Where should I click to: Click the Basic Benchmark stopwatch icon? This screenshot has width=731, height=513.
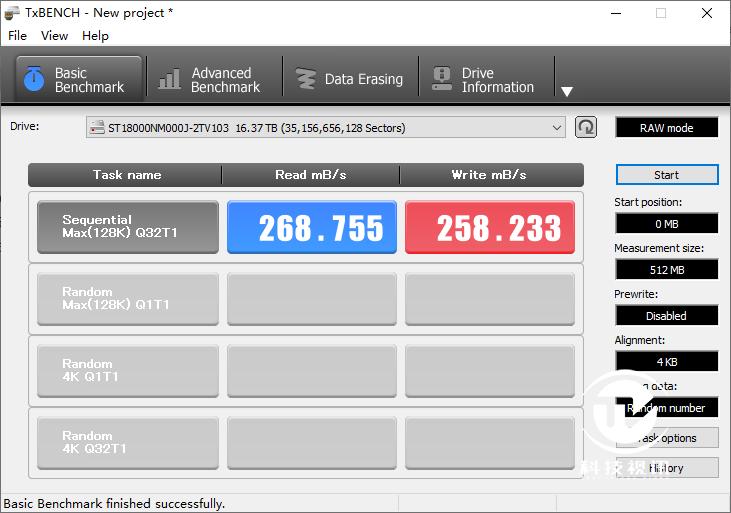[x=34, y=79]
